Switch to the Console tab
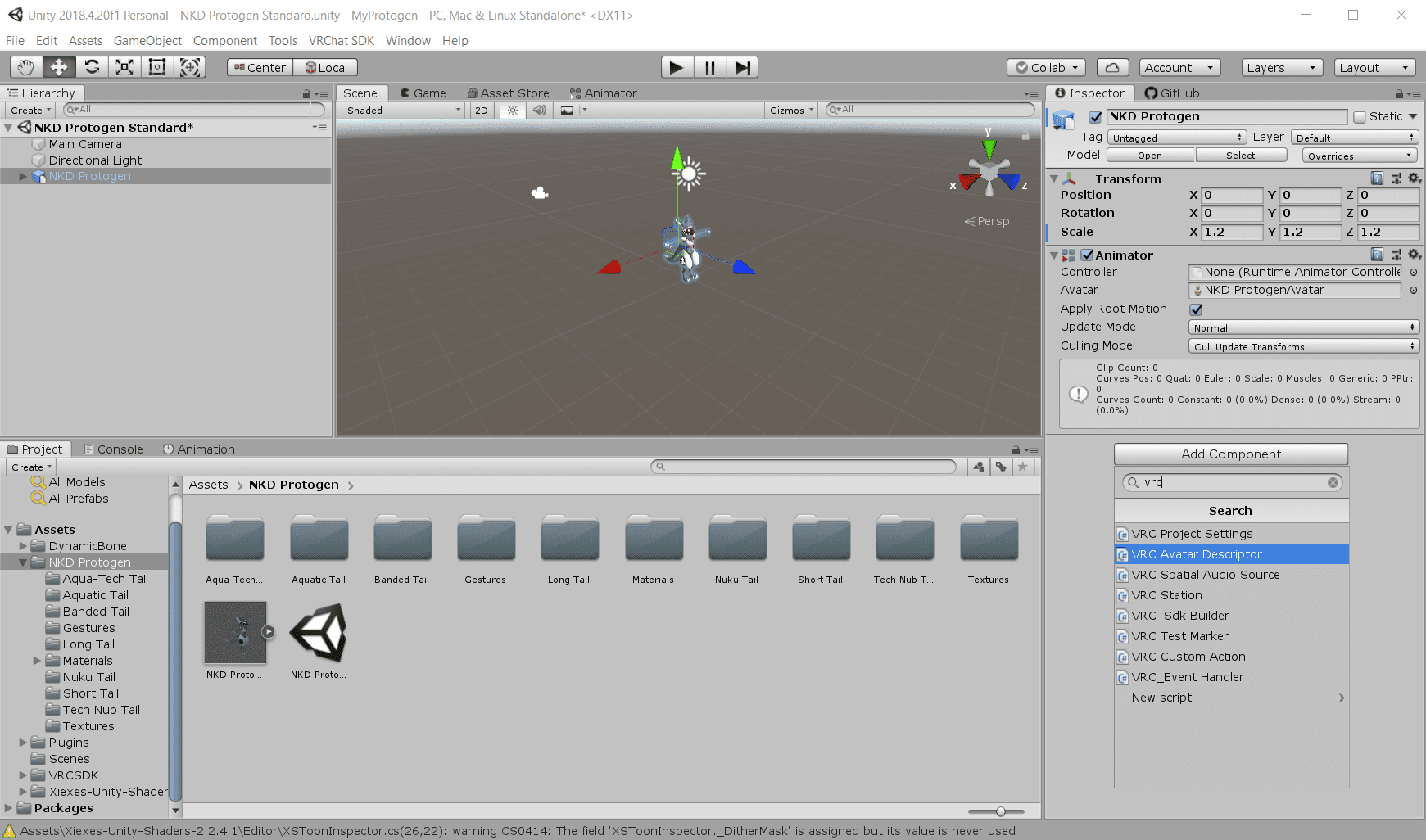 [113, 449]
